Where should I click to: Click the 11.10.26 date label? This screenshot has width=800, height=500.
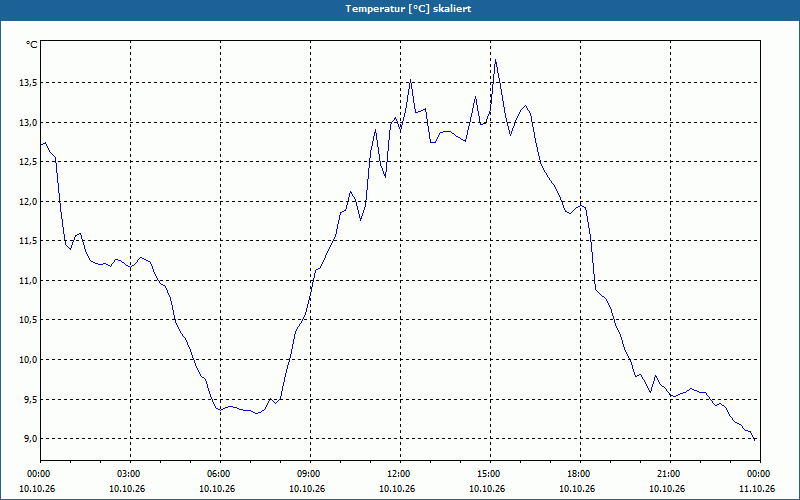(x=757, y=489)
